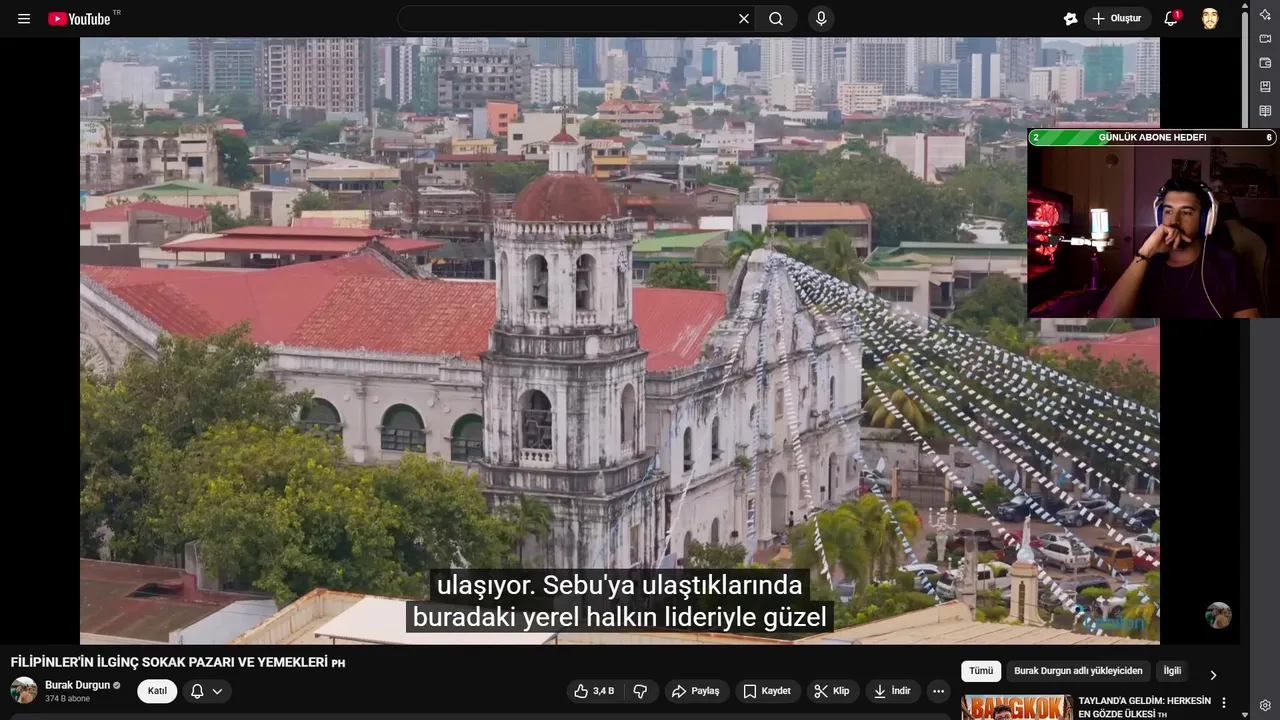The width and height of the screenshot is (1280, 720).
Task: Select the Burak Durgun adlı yükleyiciden chip
Action: (1078, 671)
